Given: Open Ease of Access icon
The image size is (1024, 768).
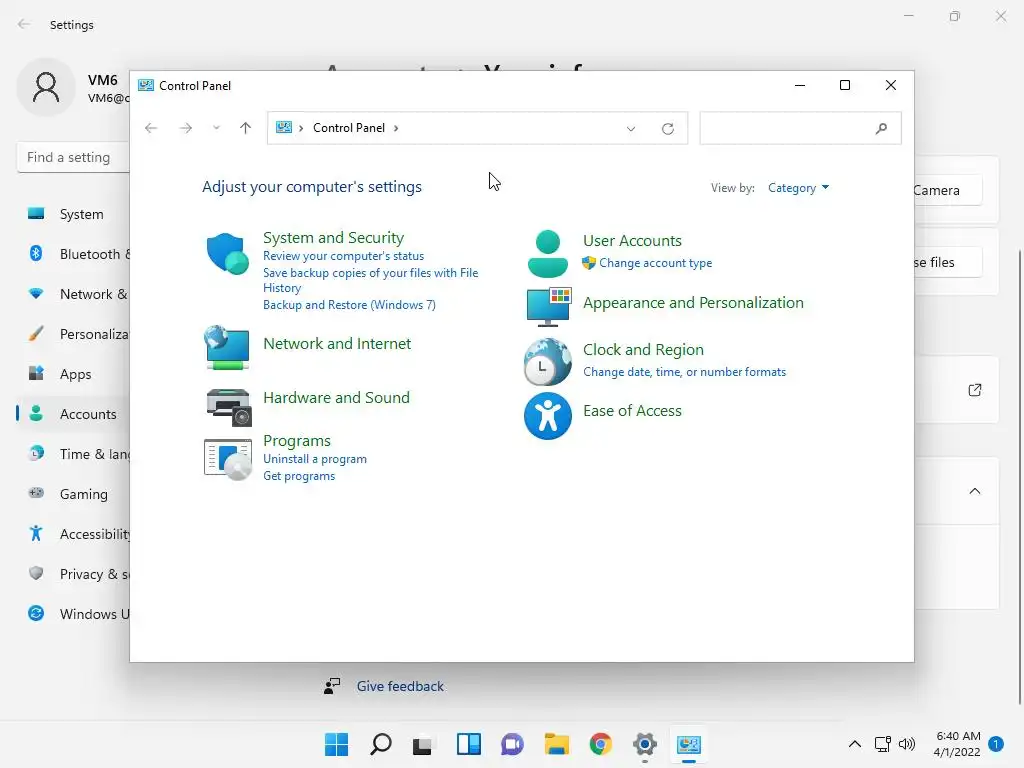Looking at the screenshot, I should (547, 416).
